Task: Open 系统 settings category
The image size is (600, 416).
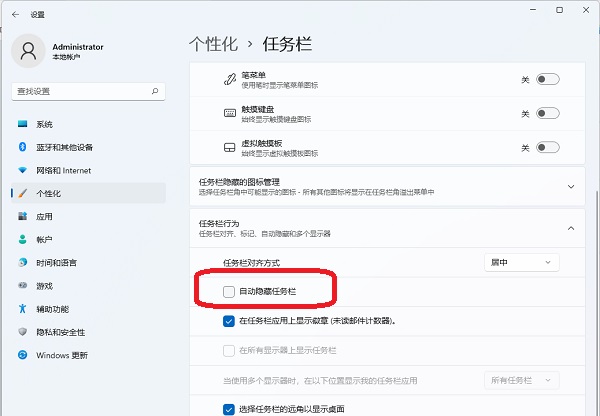Action: (x=88, y=124)
